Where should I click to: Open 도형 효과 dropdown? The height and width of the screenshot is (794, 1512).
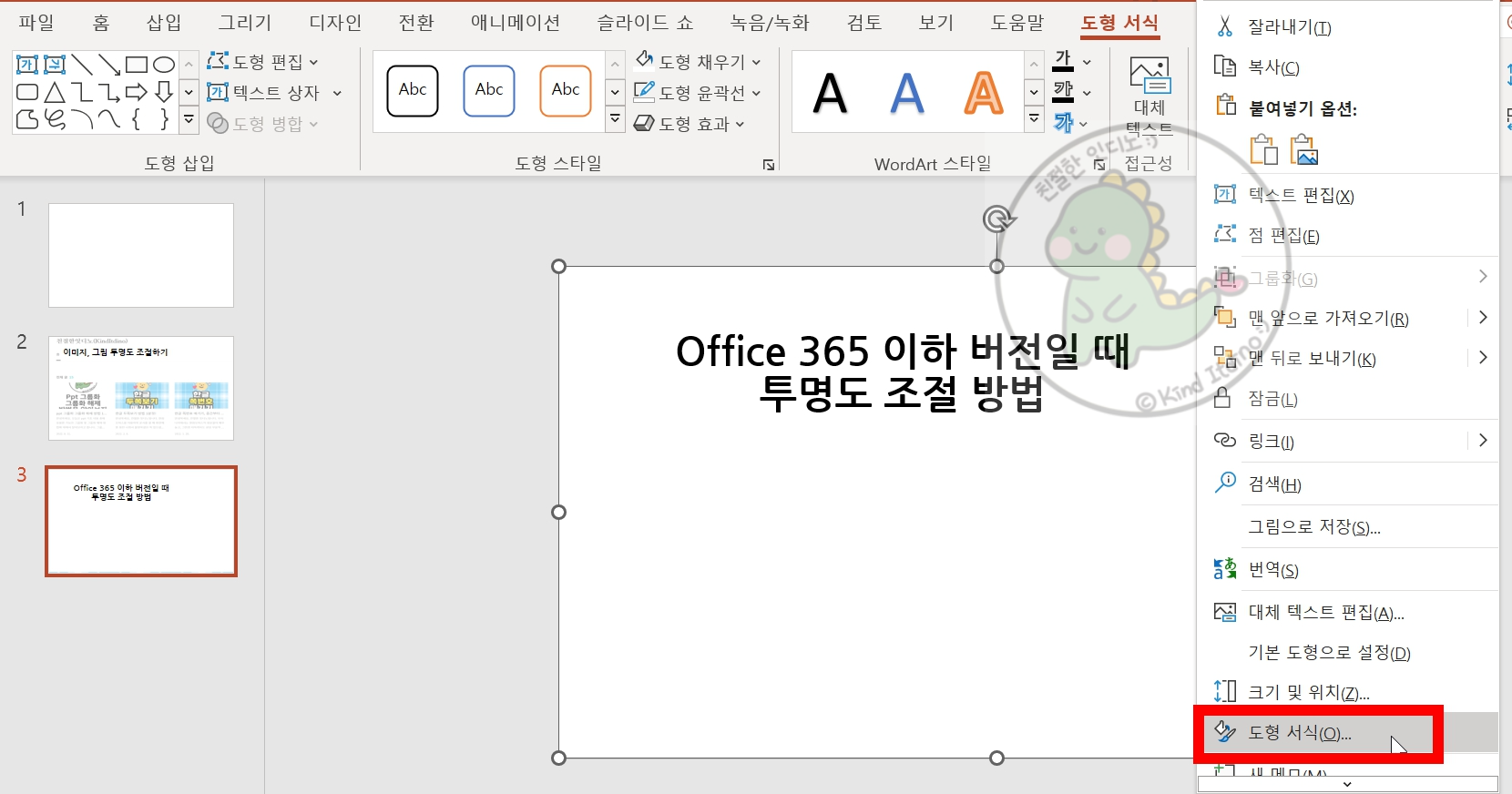690,123
